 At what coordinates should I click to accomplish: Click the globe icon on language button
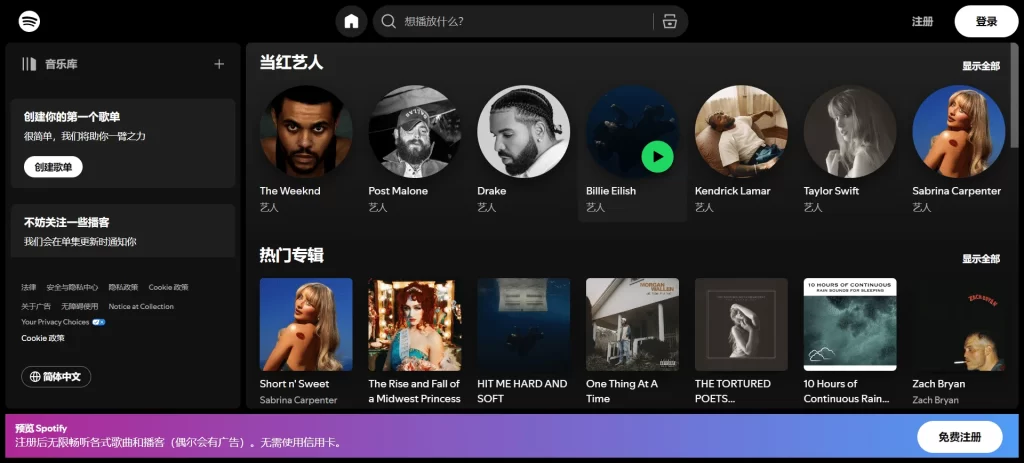point(35,377)
